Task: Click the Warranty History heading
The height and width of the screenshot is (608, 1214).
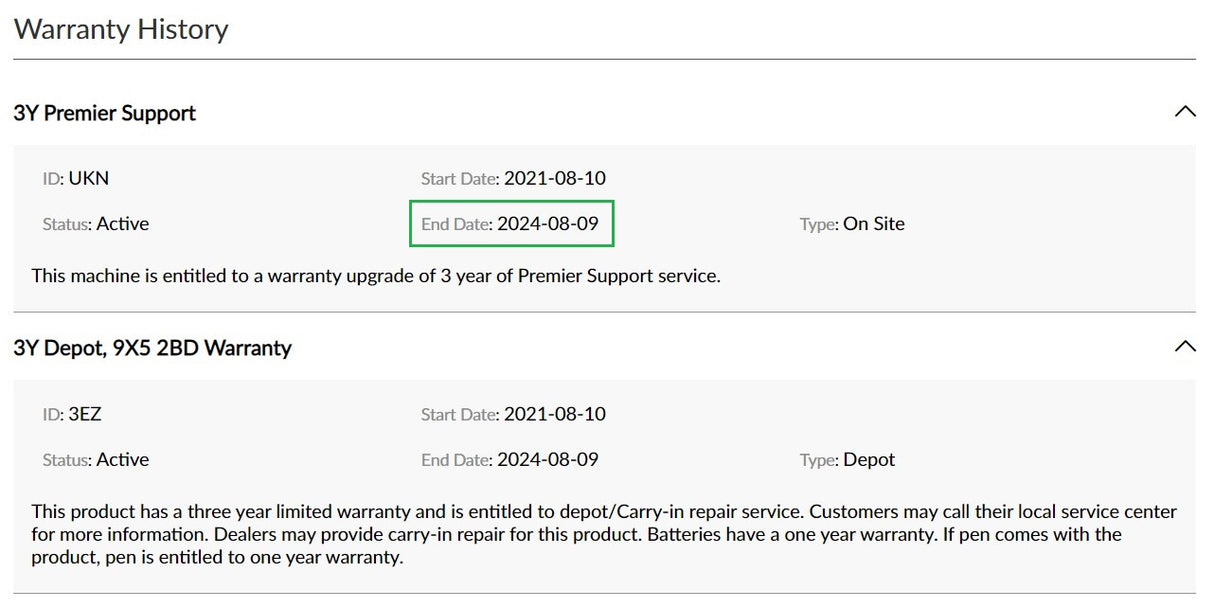Action: click(120, 29)
